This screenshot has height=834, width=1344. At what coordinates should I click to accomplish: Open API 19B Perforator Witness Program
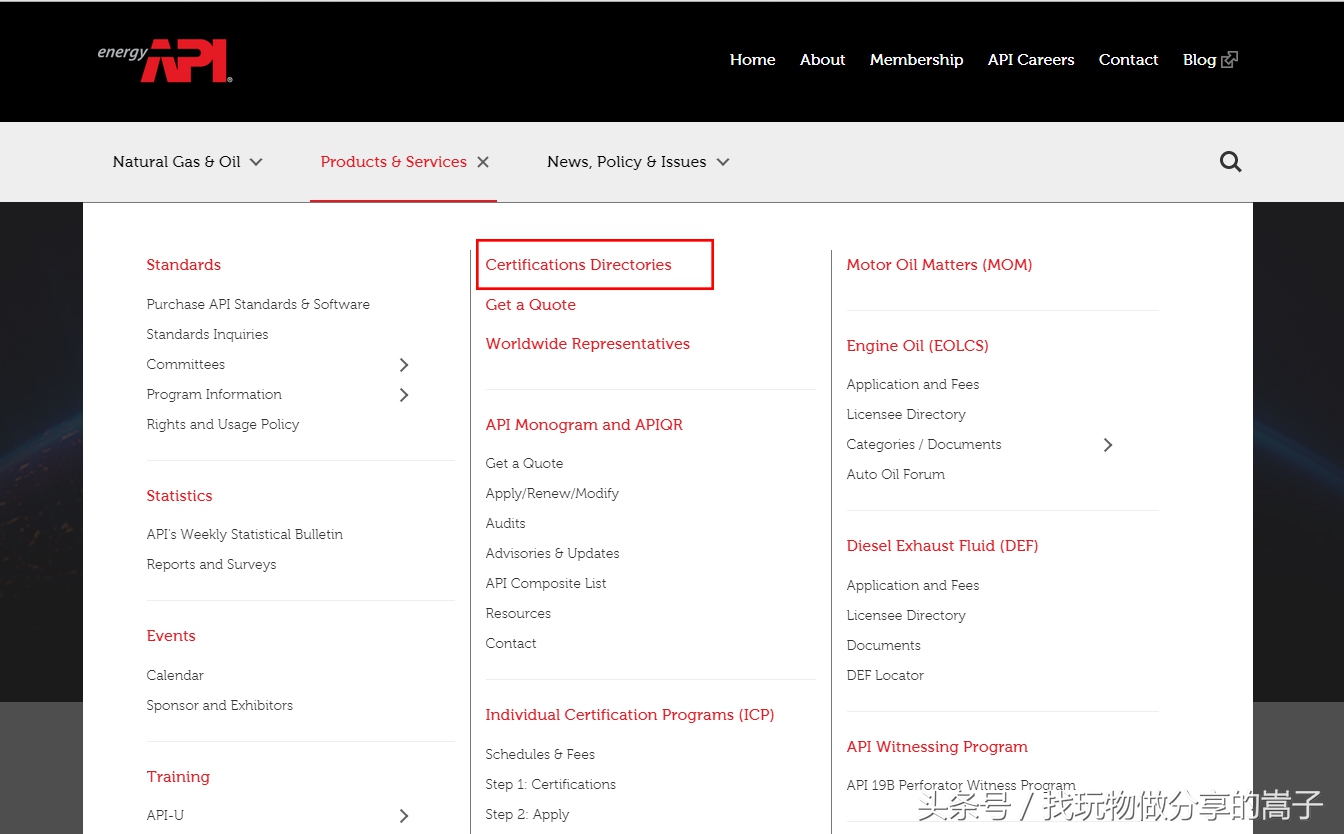[961, 785]
